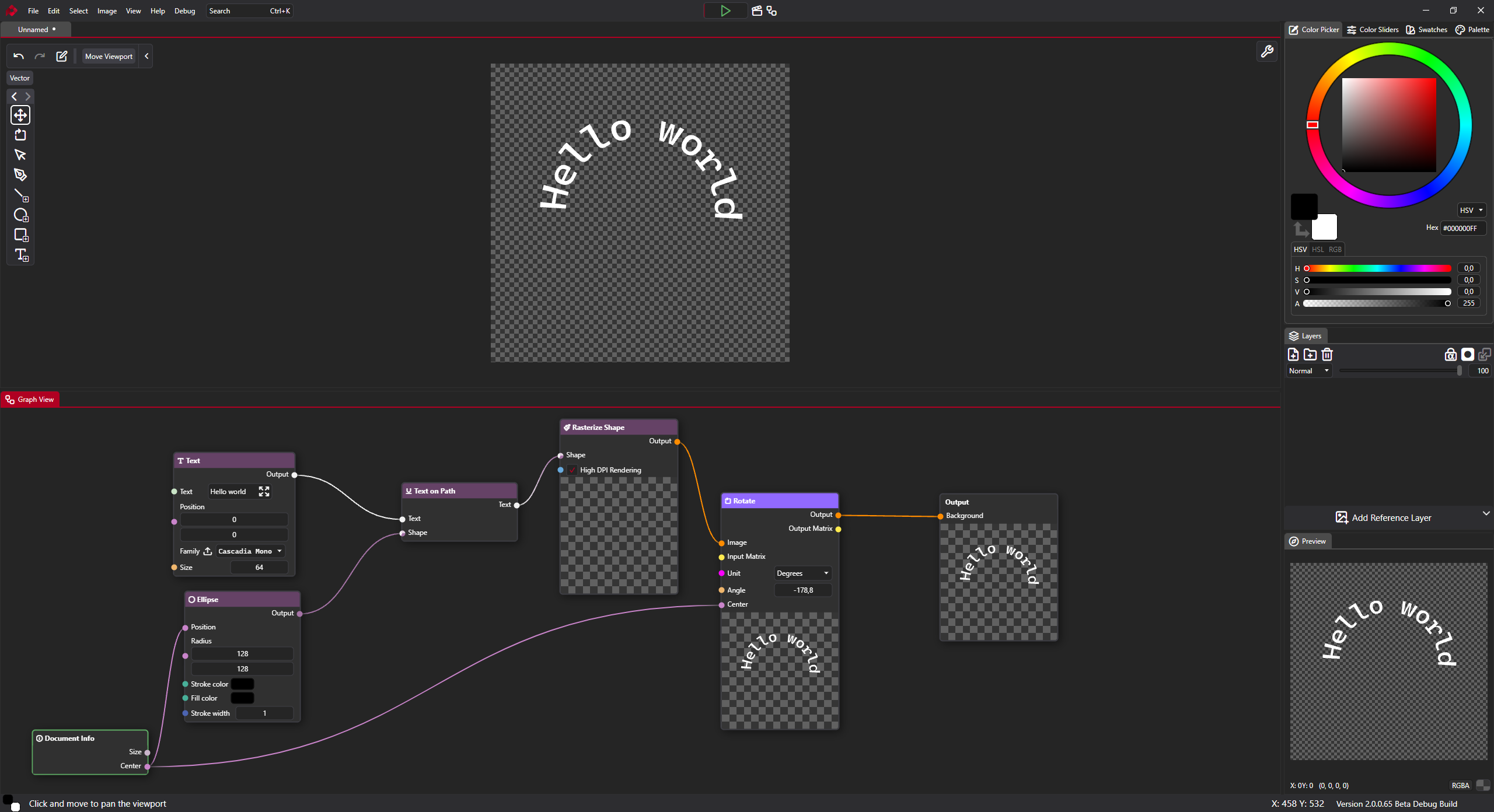Open the Debug menu
The height and width of the screenshot is (812, 1494).
[x=184, y=10]
